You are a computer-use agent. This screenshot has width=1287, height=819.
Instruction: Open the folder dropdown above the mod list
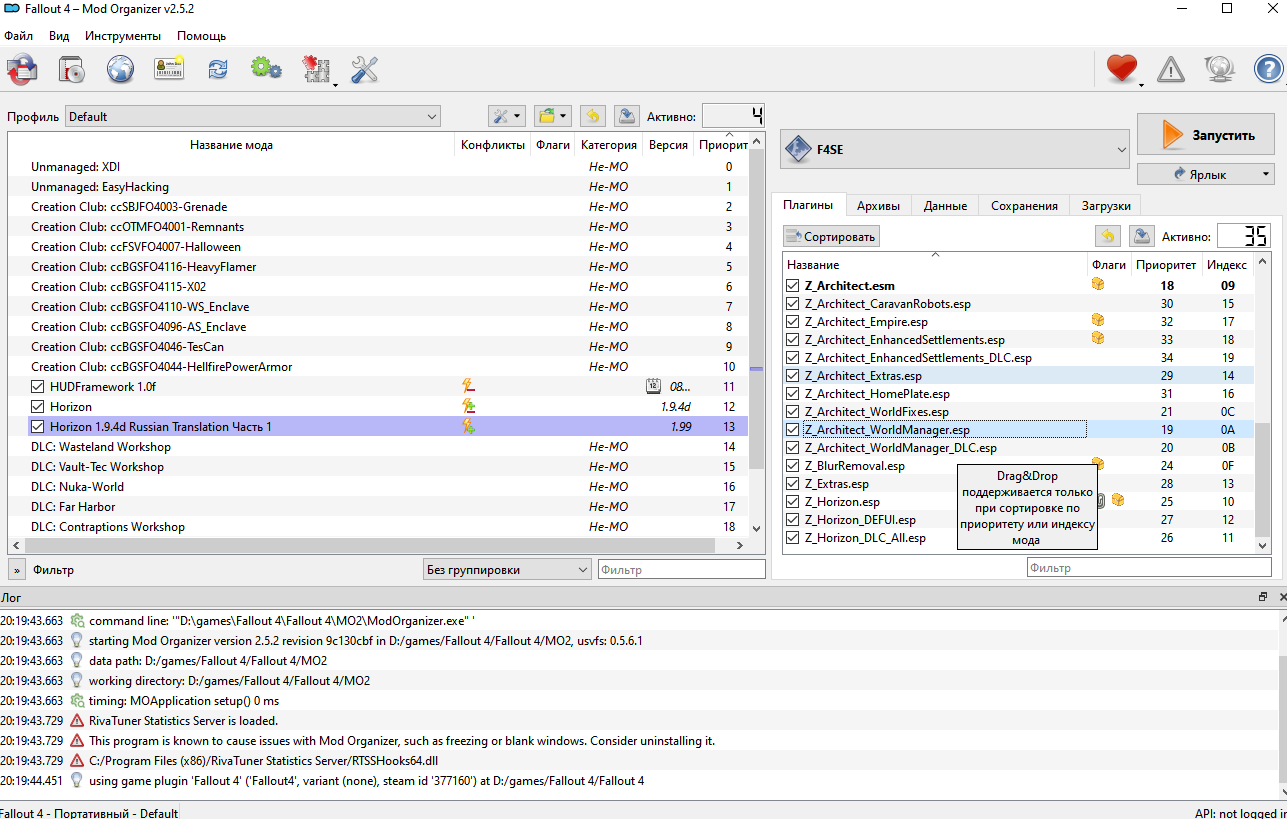click(x=553, y=116)
